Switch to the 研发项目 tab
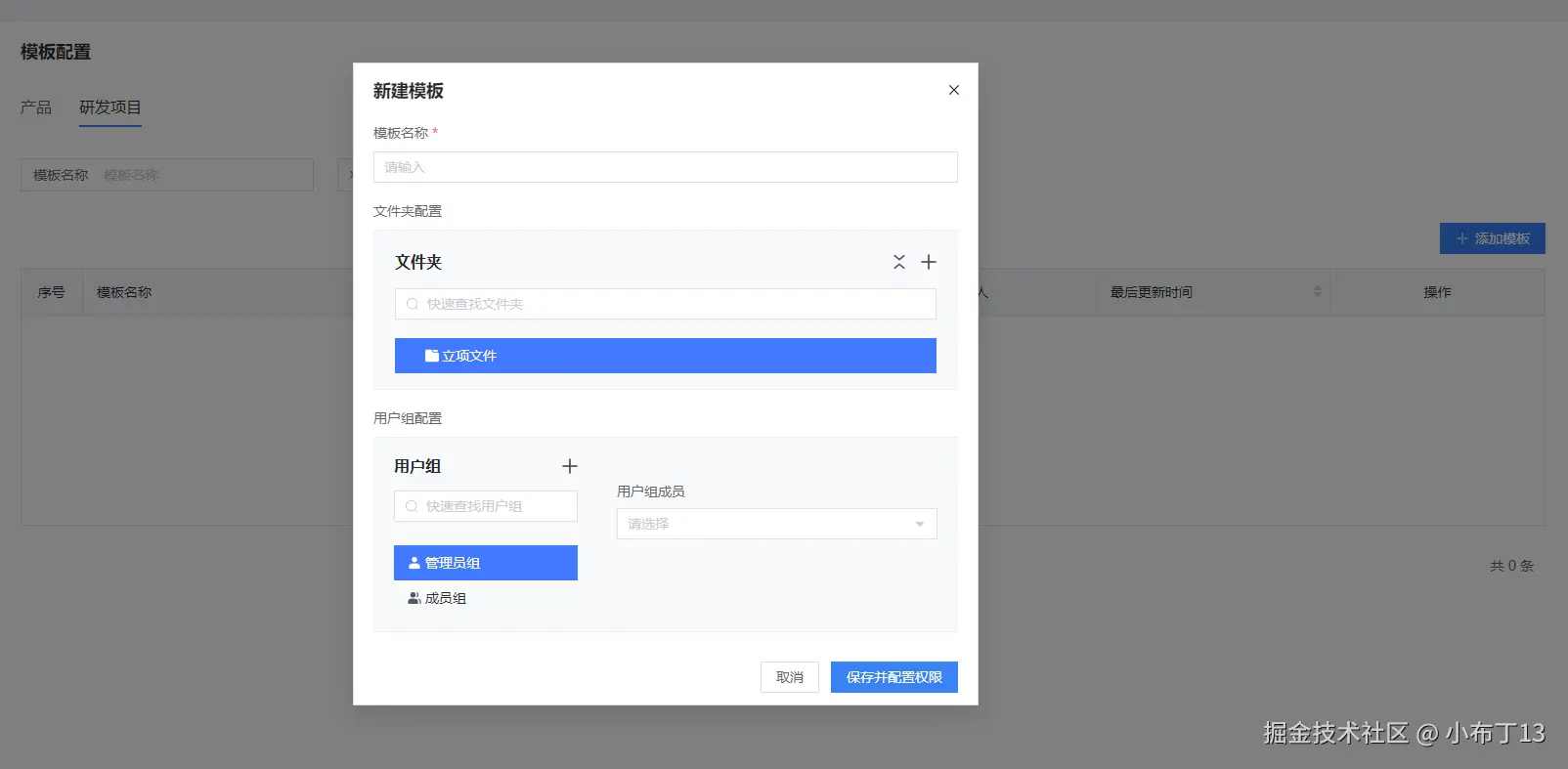This screenshot has height=769, width=1568. (x=110, y=107)
